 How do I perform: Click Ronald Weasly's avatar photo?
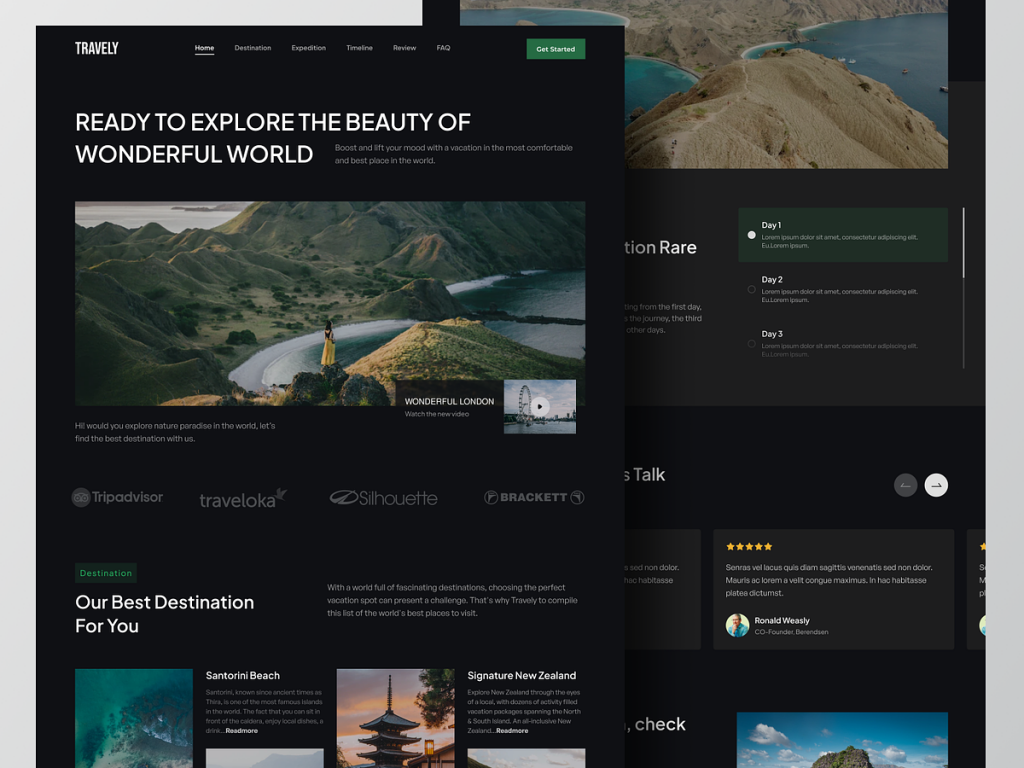[737, 625]
